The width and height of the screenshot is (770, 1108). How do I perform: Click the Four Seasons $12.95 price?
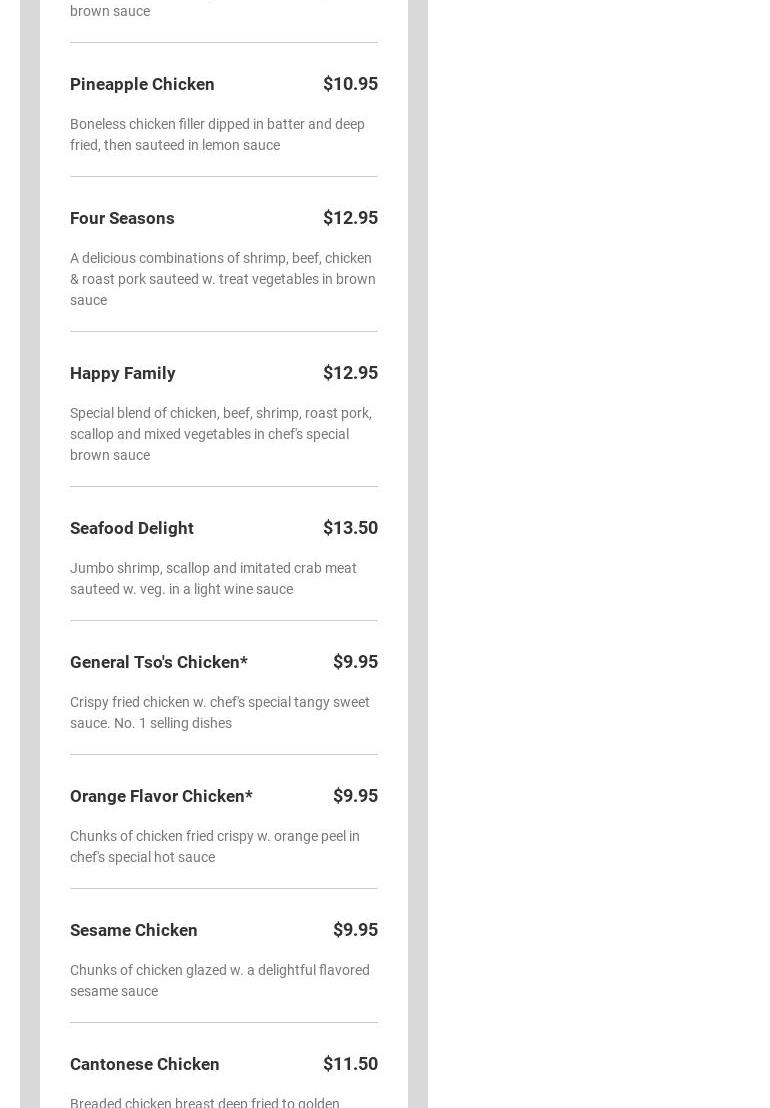(x=350, y=218)
